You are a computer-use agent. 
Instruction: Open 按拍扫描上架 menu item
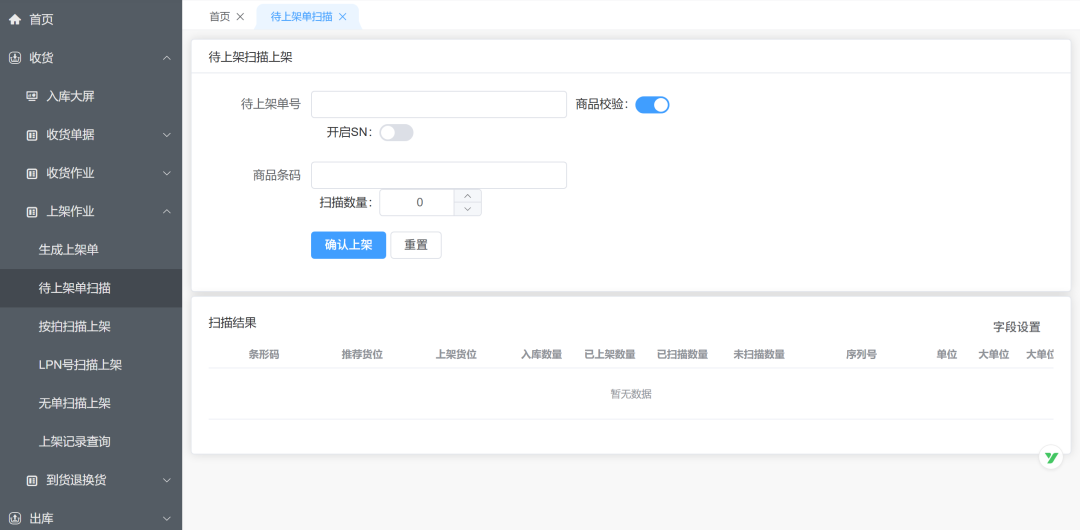pyautogui.click(x=75, y=326)
